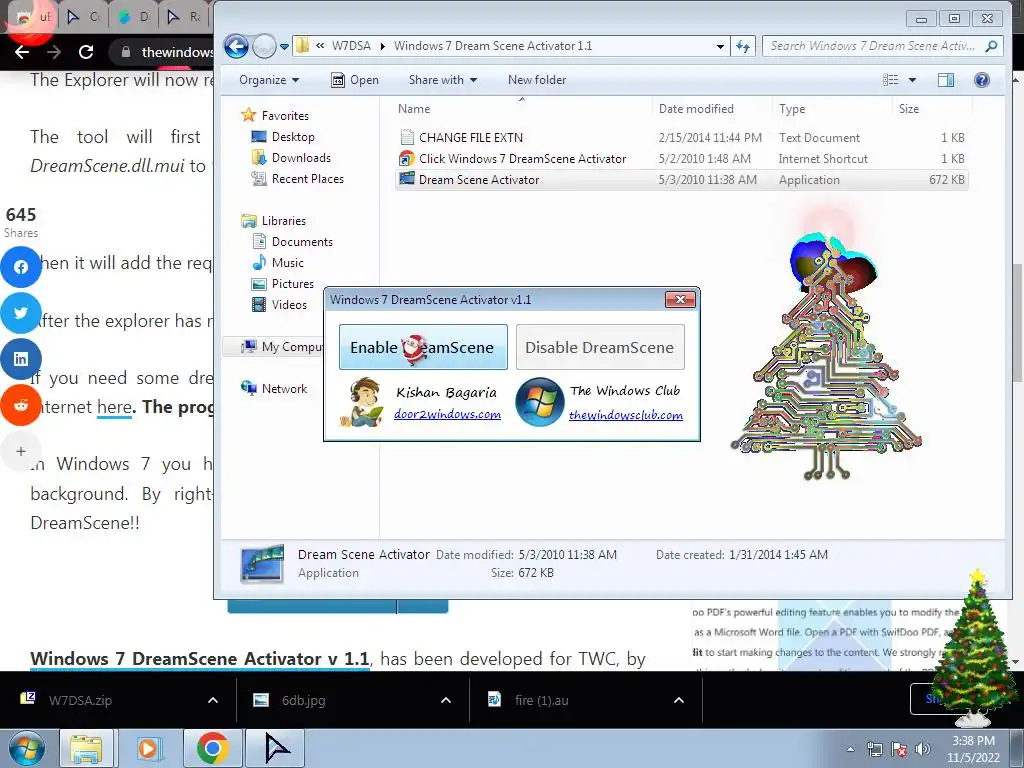Expand W7DSA.zip download options chevron
This screenshot has height=768, width=1024.
click(213, 700)
